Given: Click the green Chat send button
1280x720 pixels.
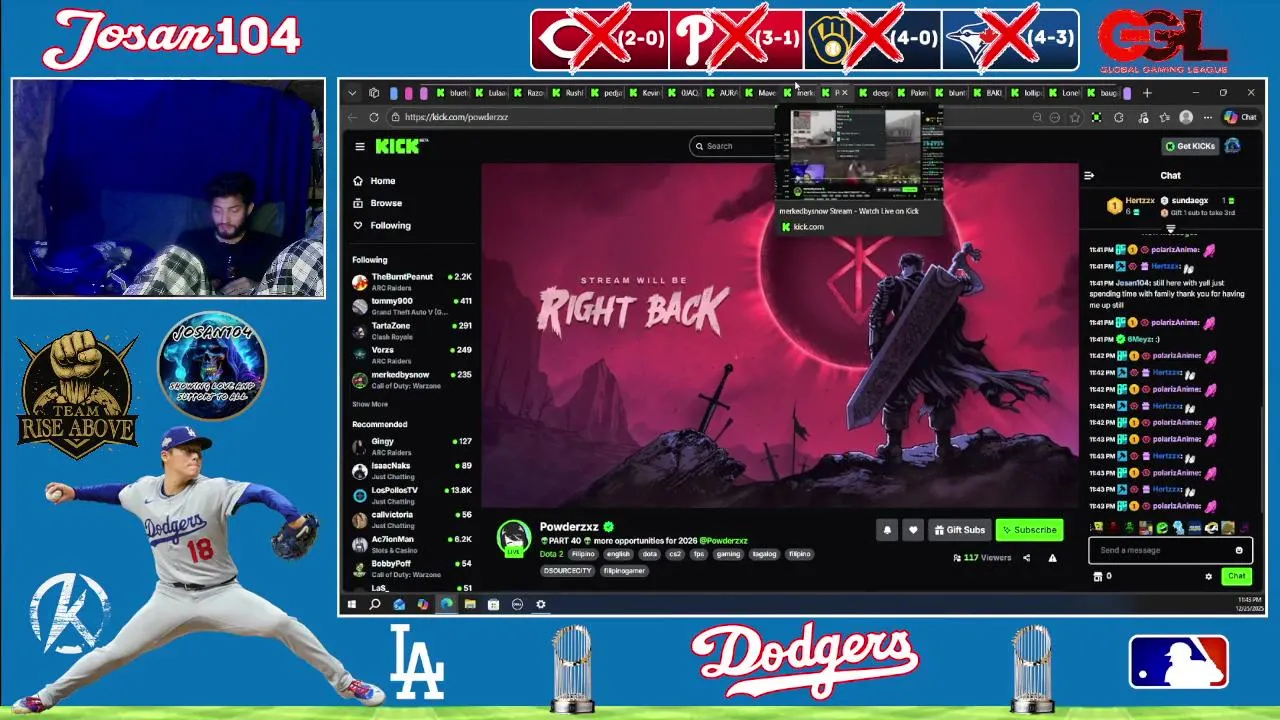Looking at the screenshot, I should click(x=1236, y=576).
